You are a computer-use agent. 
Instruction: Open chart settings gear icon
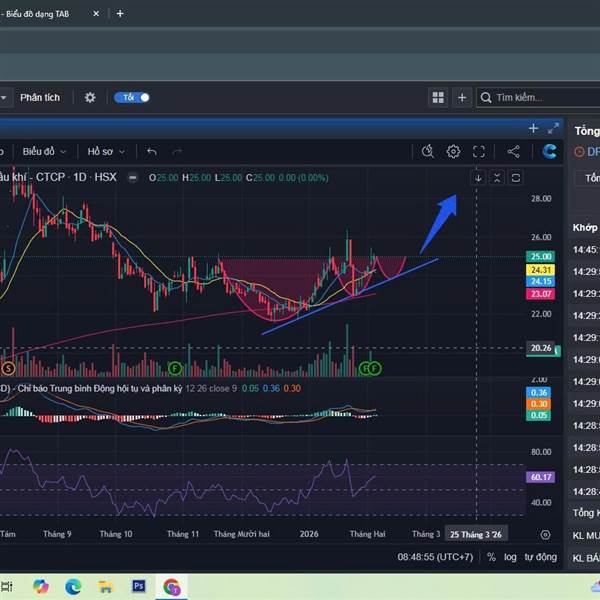click(x=453, y=151)
